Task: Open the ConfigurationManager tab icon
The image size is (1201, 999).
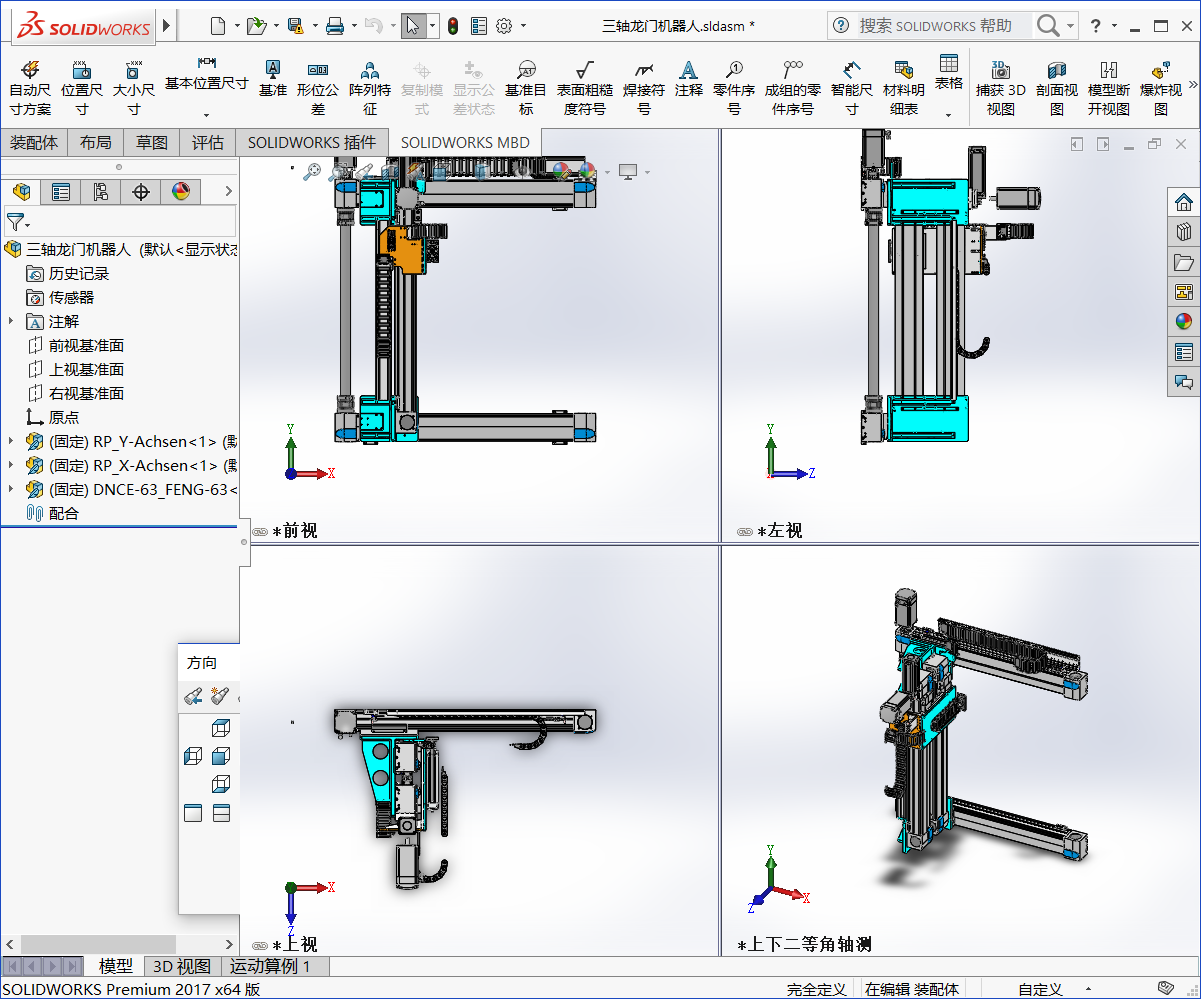Action: tap(101, 192)
